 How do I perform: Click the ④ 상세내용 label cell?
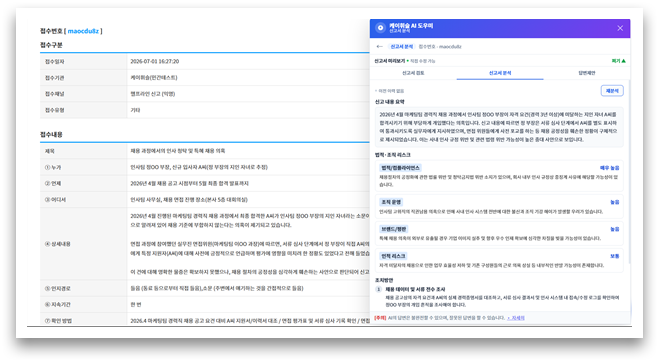pos(83,244)
